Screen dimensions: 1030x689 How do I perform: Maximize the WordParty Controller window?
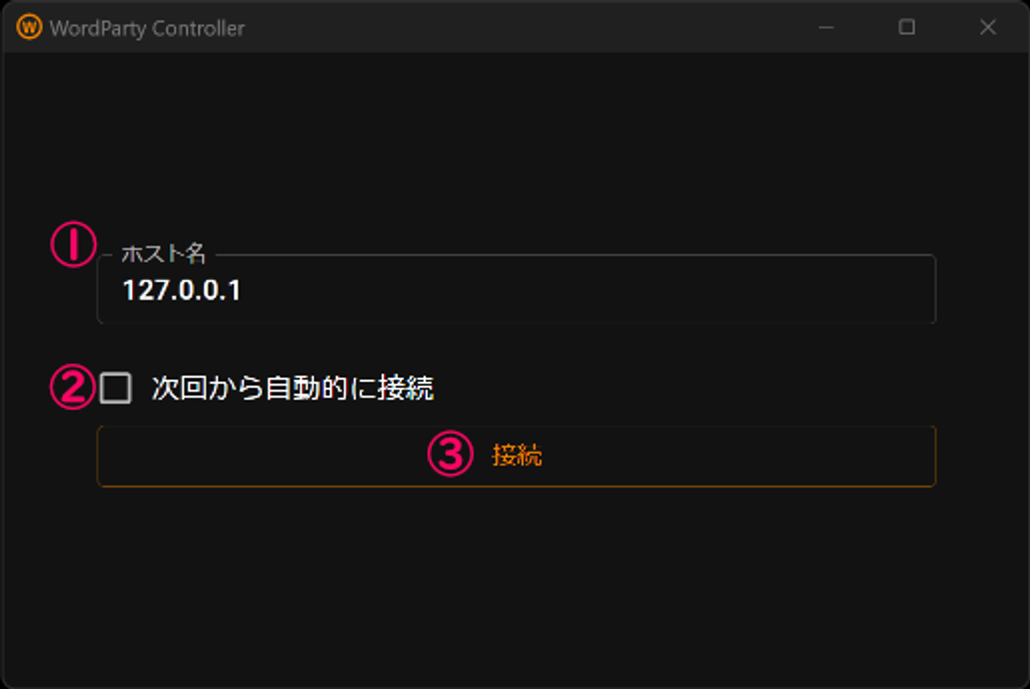907,28
